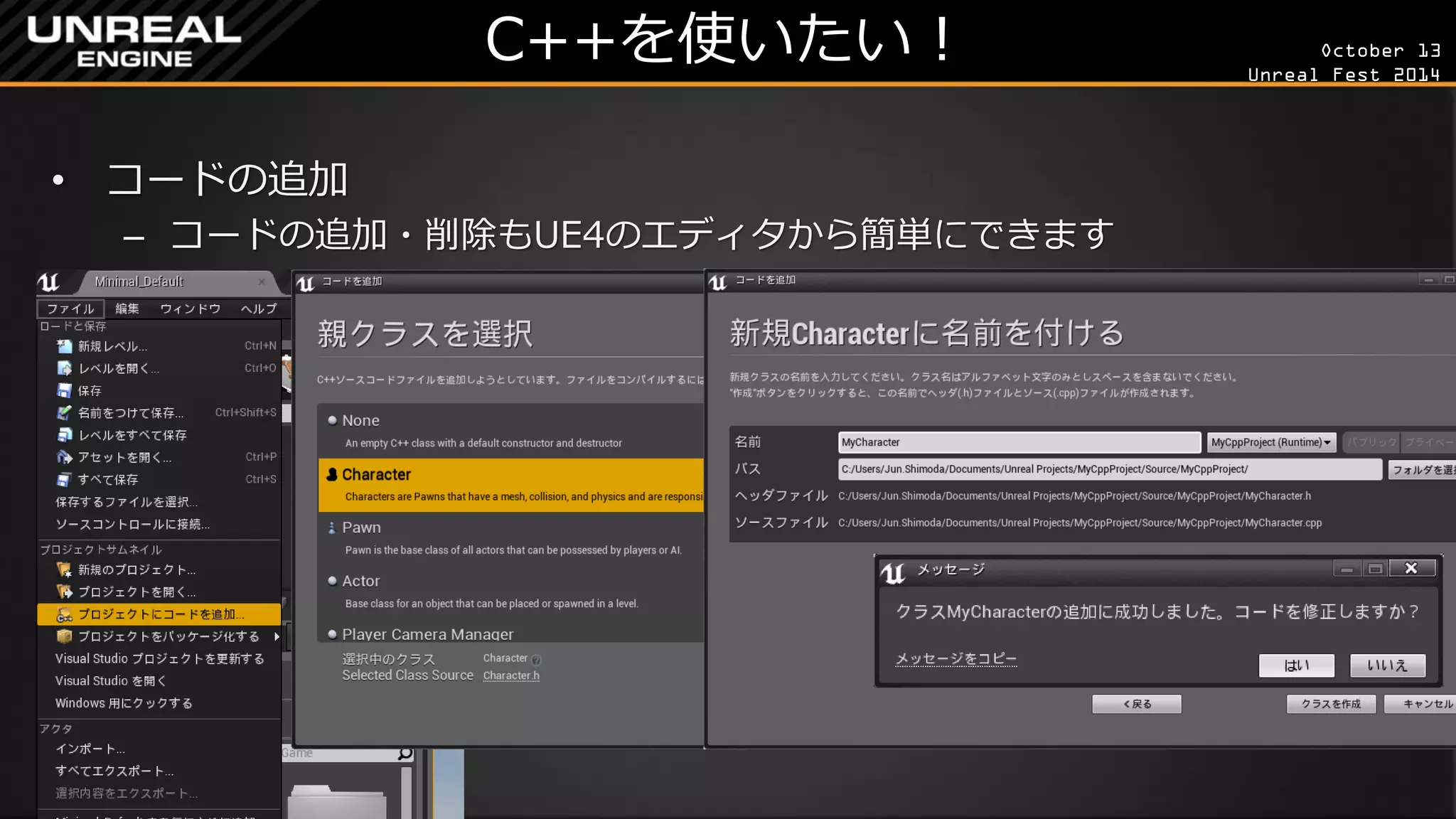Open the Window (ウィンドウ) menu
Image resolution: width=1456 pixels, height=819 pixels.
(190, 309)
